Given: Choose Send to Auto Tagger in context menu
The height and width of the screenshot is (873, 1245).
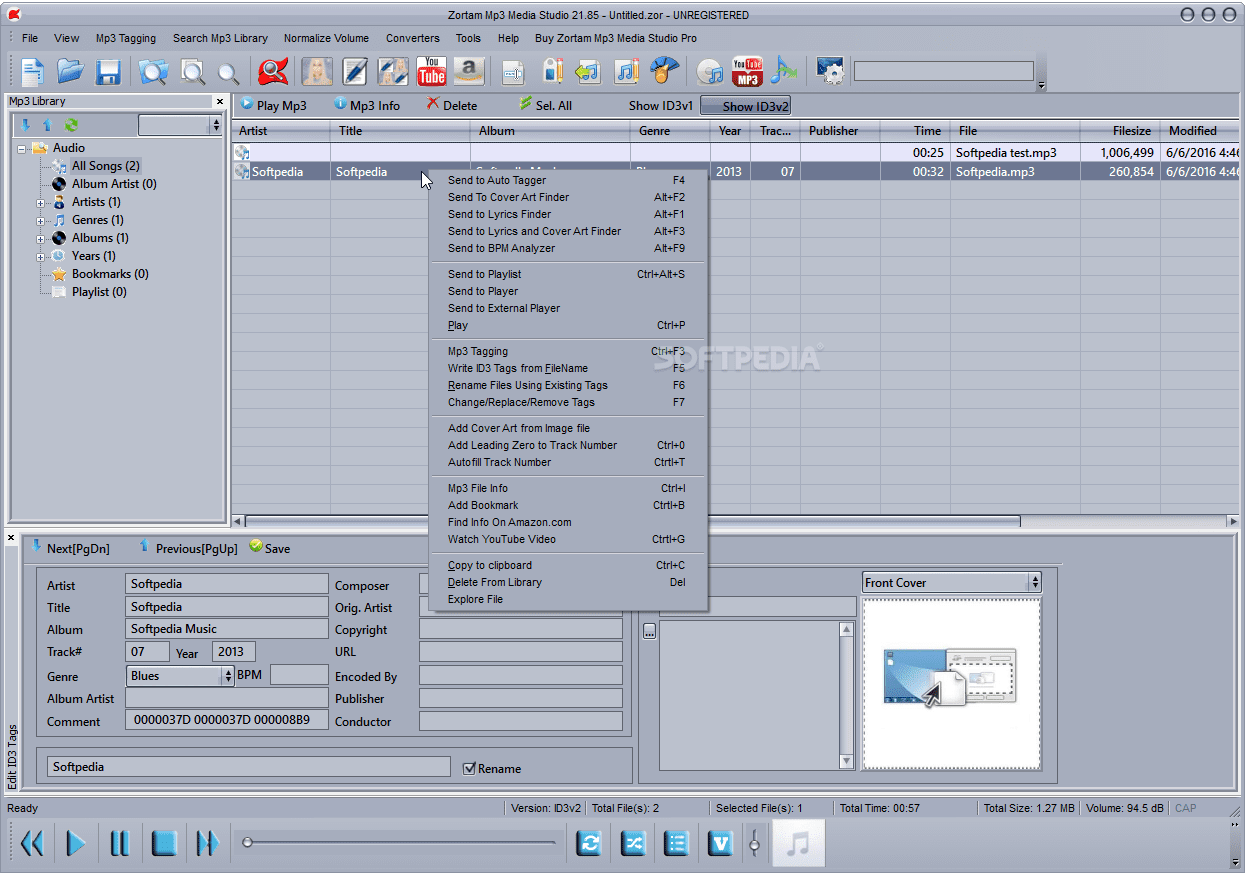Looking at the screenshot, I should pyautogui.click(x=568, y=180).
